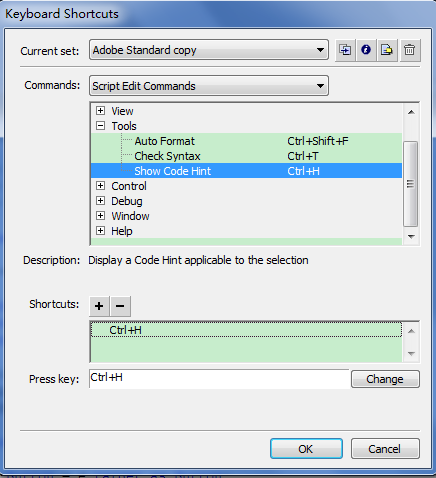Click shortcuts list scroll up arrow

click(411, 331)
